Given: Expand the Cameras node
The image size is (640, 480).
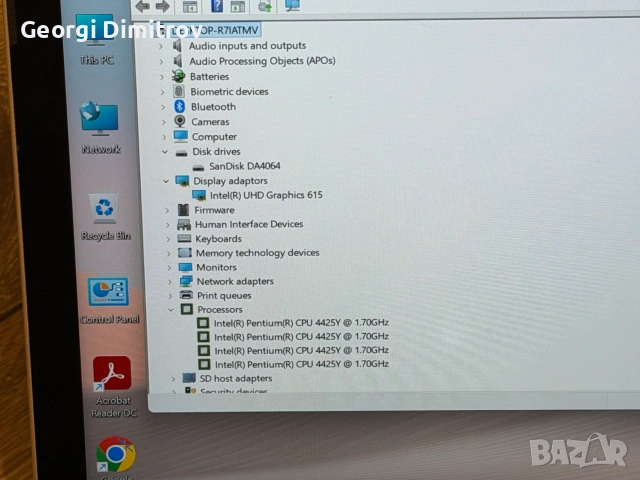Looking at the screenshot, I should [x=164, y=122].
